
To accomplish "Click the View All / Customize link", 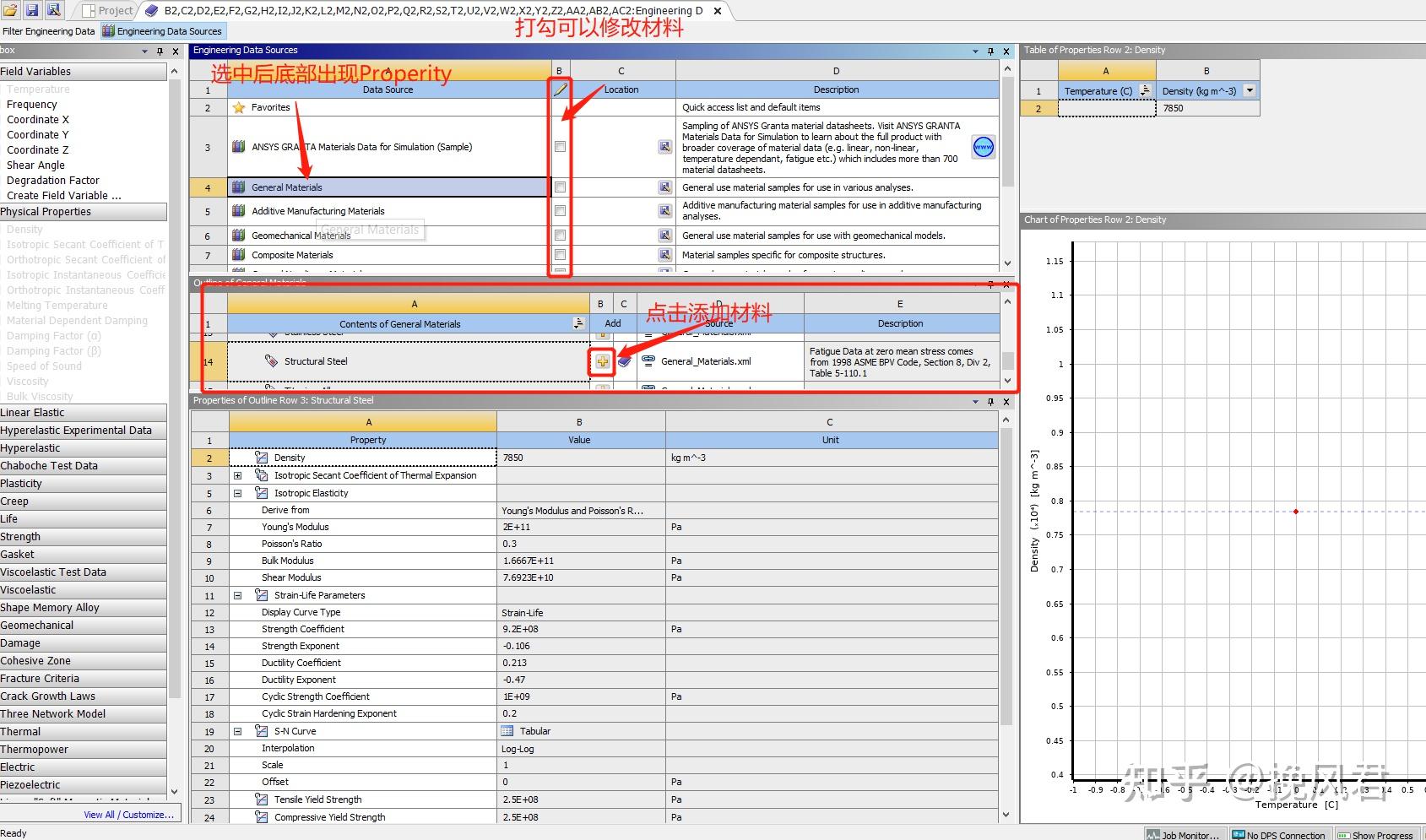I will [128, 815].
